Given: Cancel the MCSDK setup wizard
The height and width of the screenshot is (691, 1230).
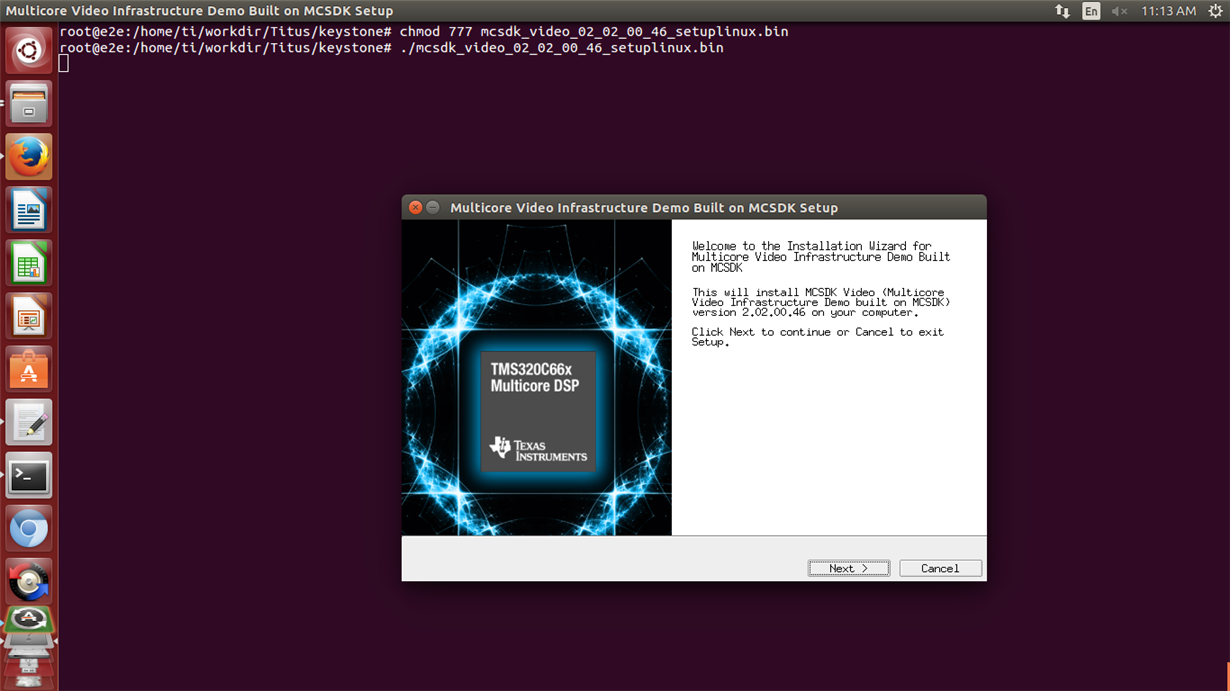Looking at the screenshot, I should pyautogui.click(x=940, y=568).
